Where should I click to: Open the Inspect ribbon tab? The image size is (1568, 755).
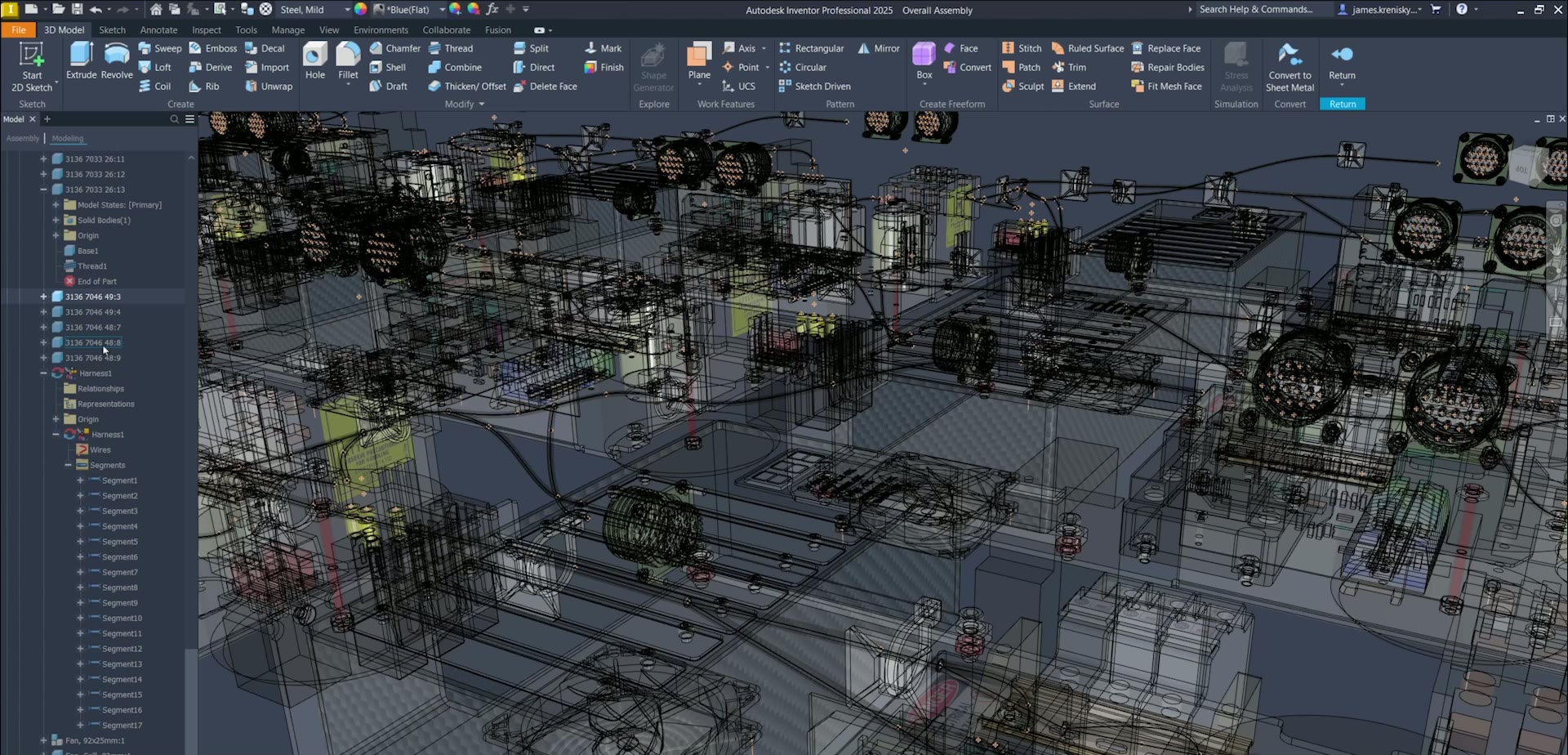207,30
